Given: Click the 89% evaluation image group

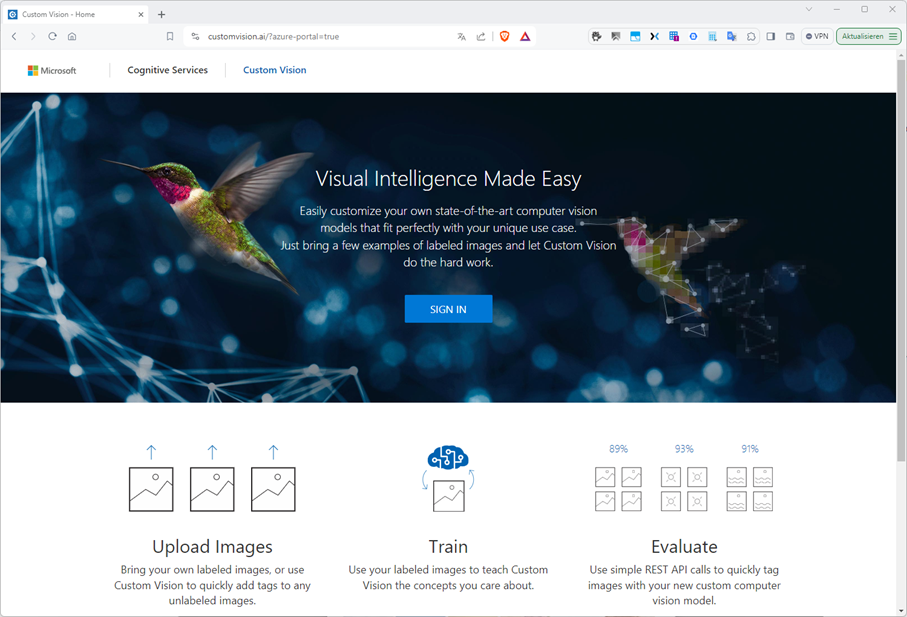Looking at the screenshot, I should click(x=618, y=489).
